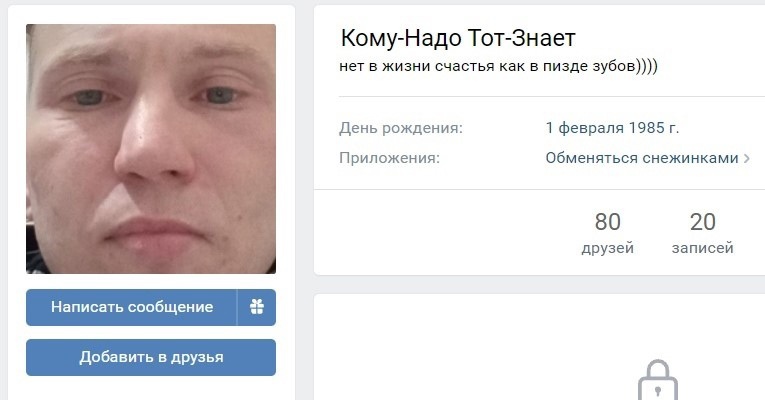Screen dimensions: 765x400
Task: Launch the Обменяться снежинками app link
Action: click(642, 158)
